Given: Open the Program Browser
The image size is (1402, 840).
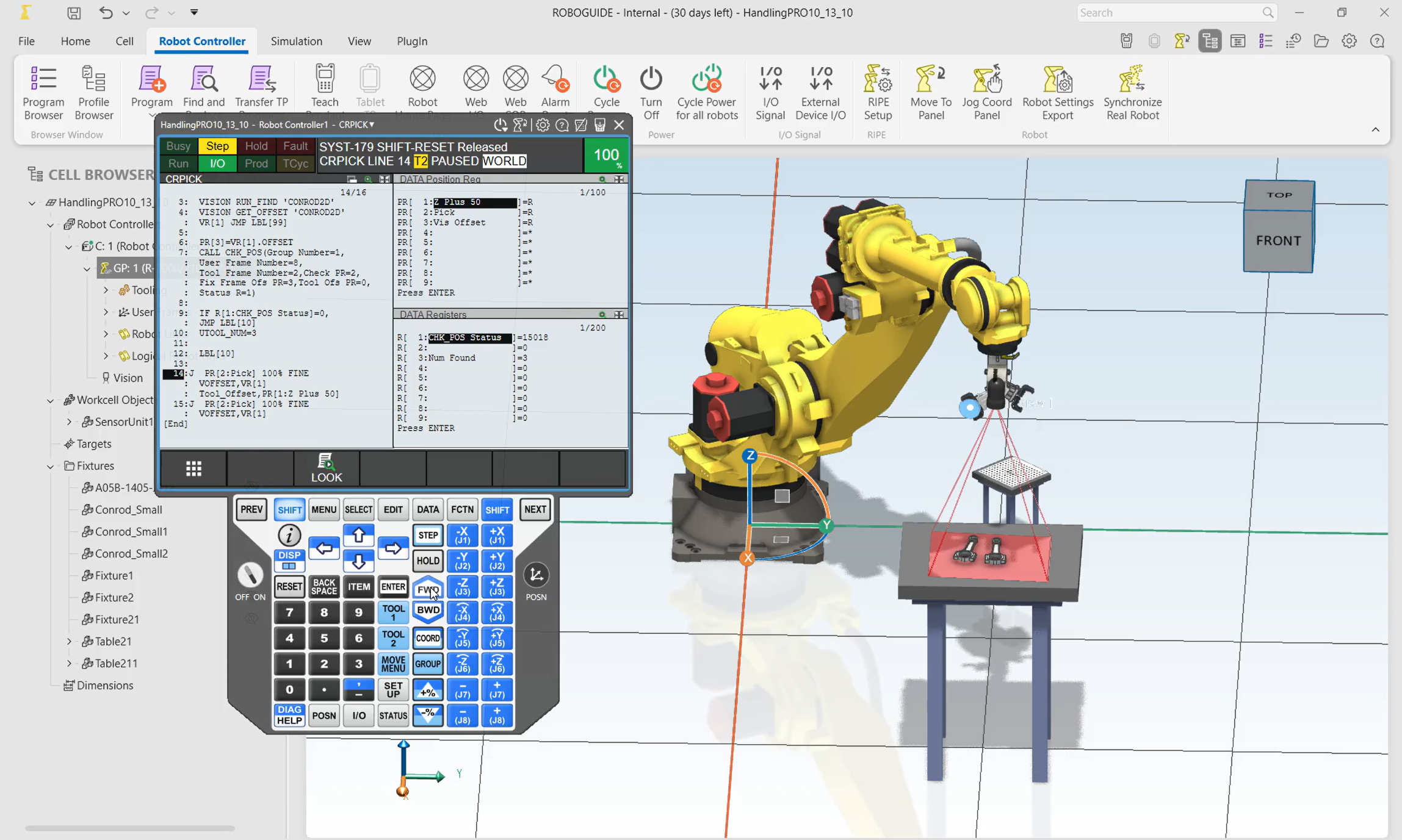Looking at the screenshot, I should click(x=43, y=93).
